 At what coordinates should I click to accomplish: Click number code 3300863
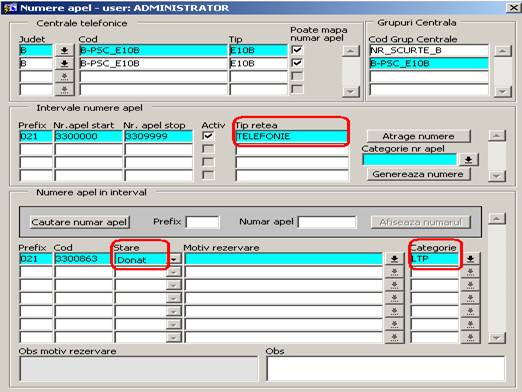click(83, 259)
